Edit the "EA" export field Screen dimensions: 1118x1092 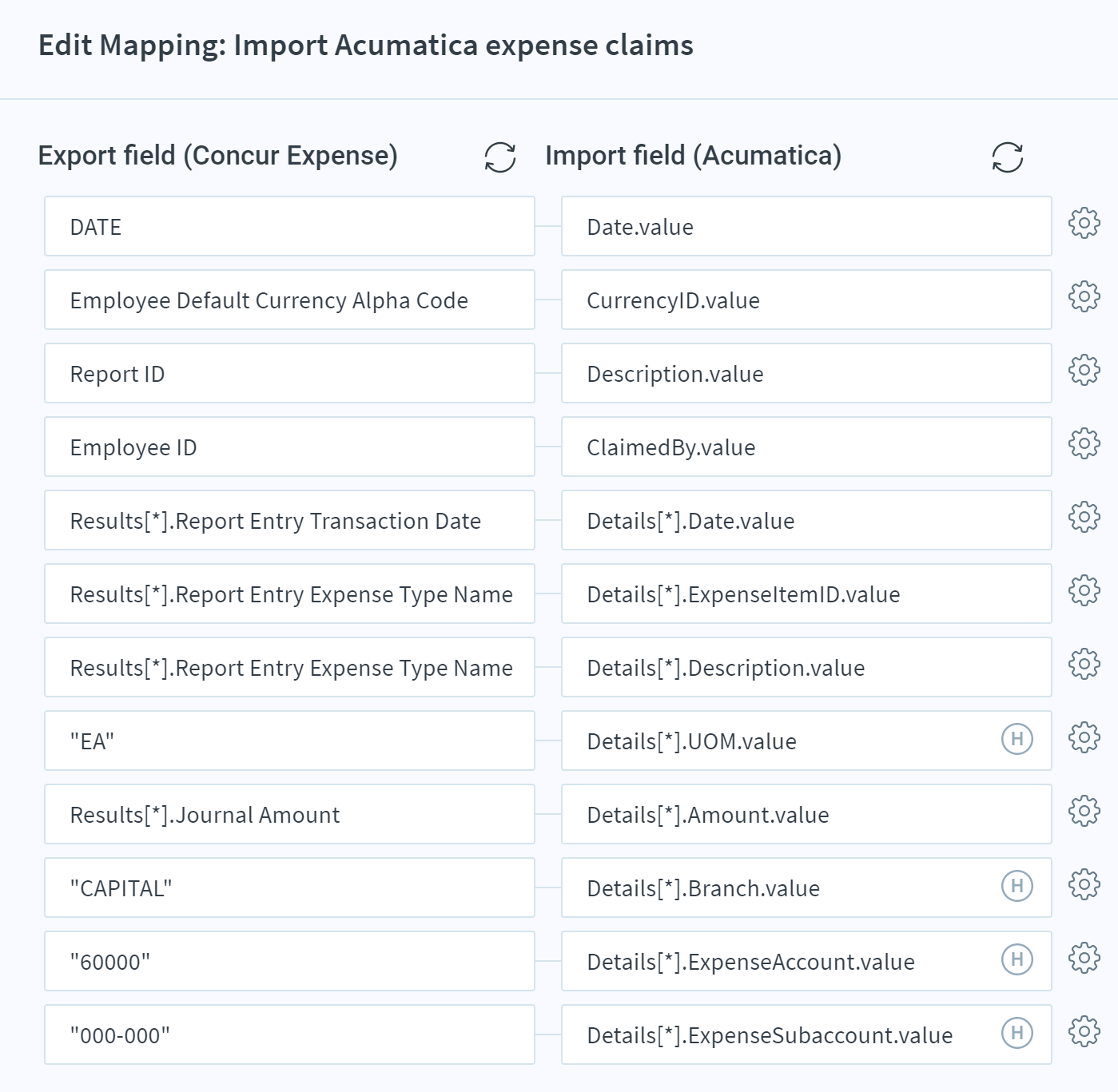click(289, 741)
